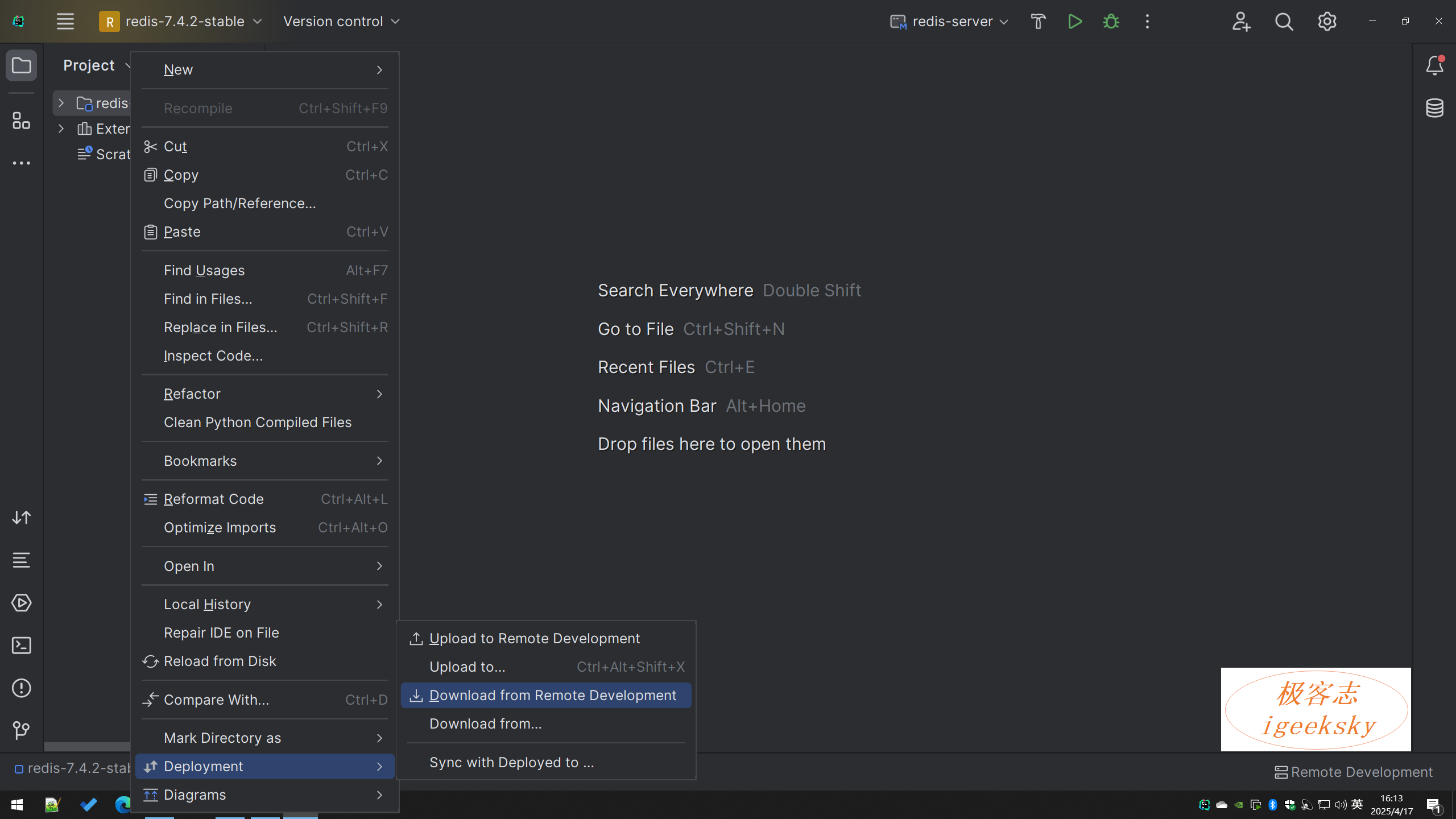Open the Git tool window icon
The height and width of the screenshot is (819, 1456).
tap(22, 730)
